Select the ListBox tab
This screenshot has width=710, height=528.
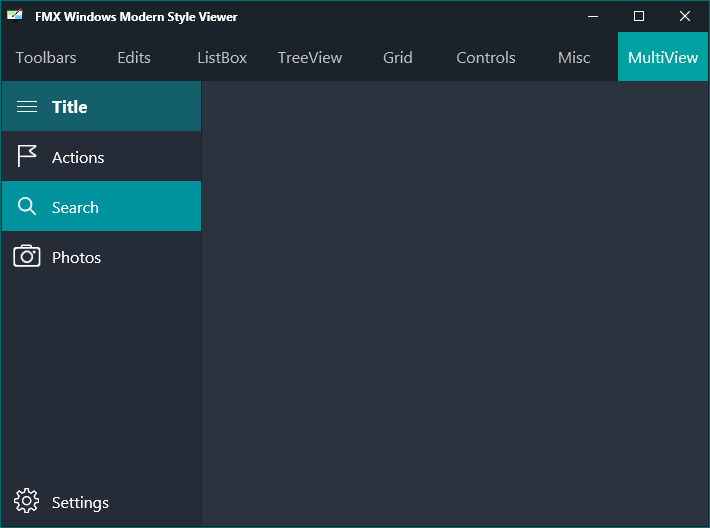222,58
